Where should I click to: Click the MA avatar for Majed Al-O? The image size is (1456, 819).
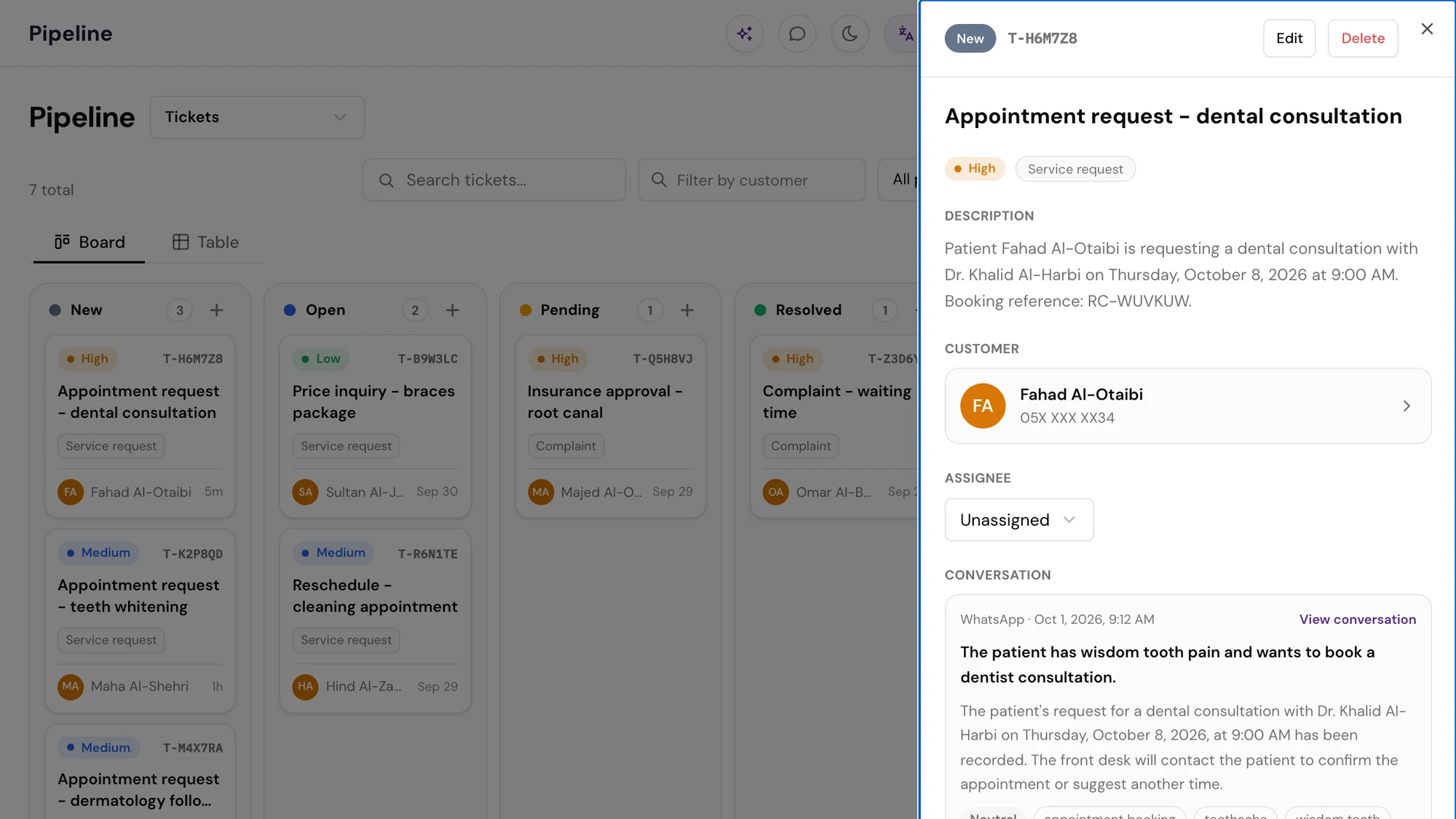[540, 492]
